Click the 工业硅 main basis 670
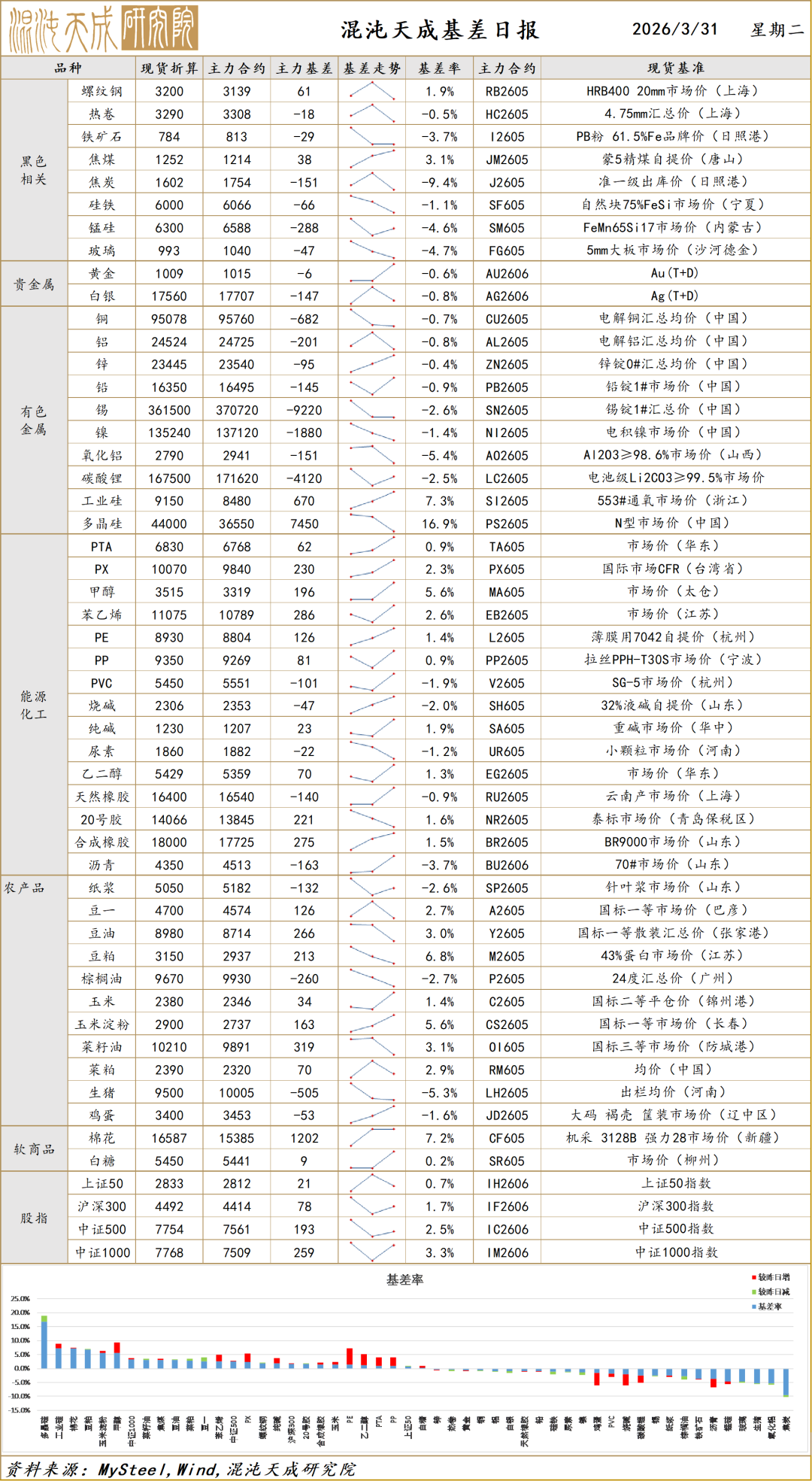Viewport: 812px width, 1481px height. pos(304,501)
